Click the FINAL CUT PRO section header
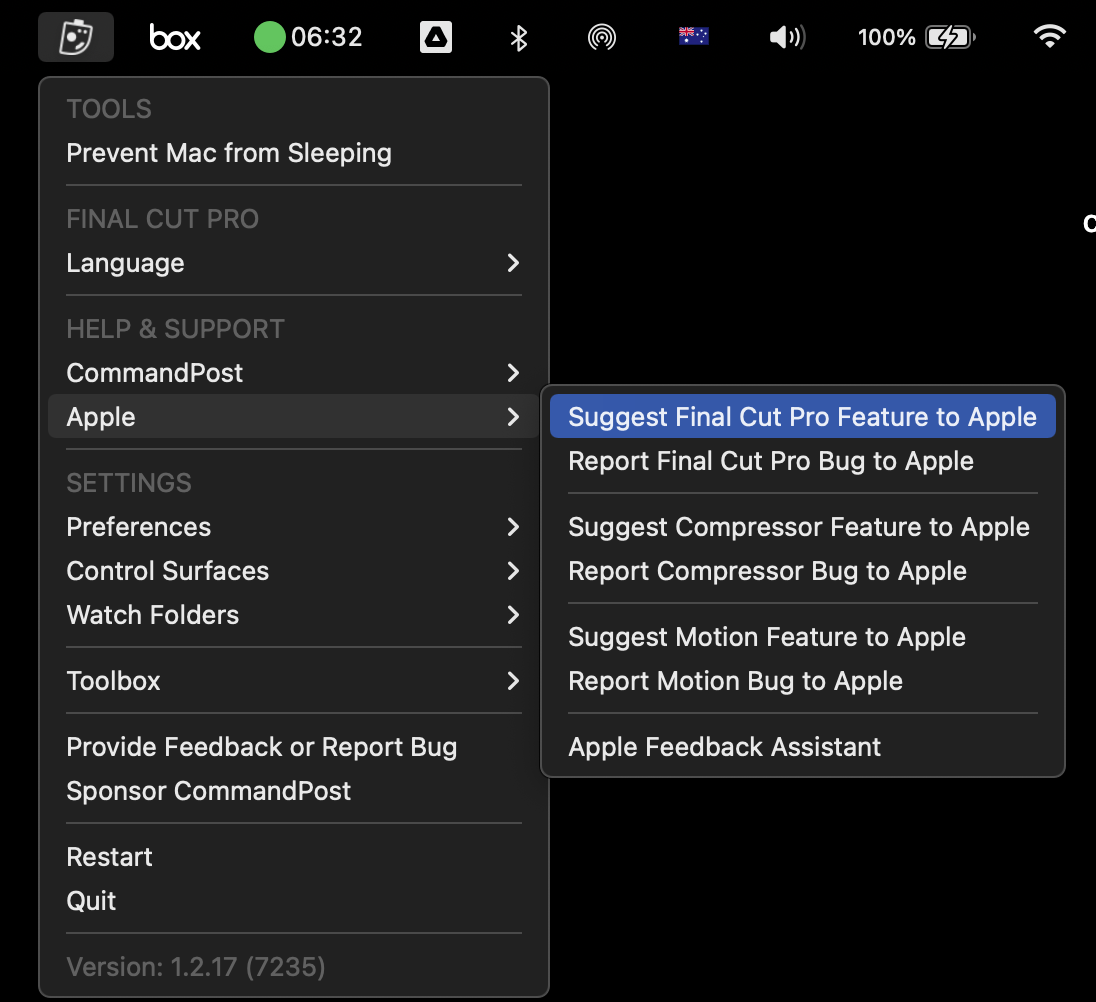1096x1002 pixels. pyautogui.click(x=162, y=219)
